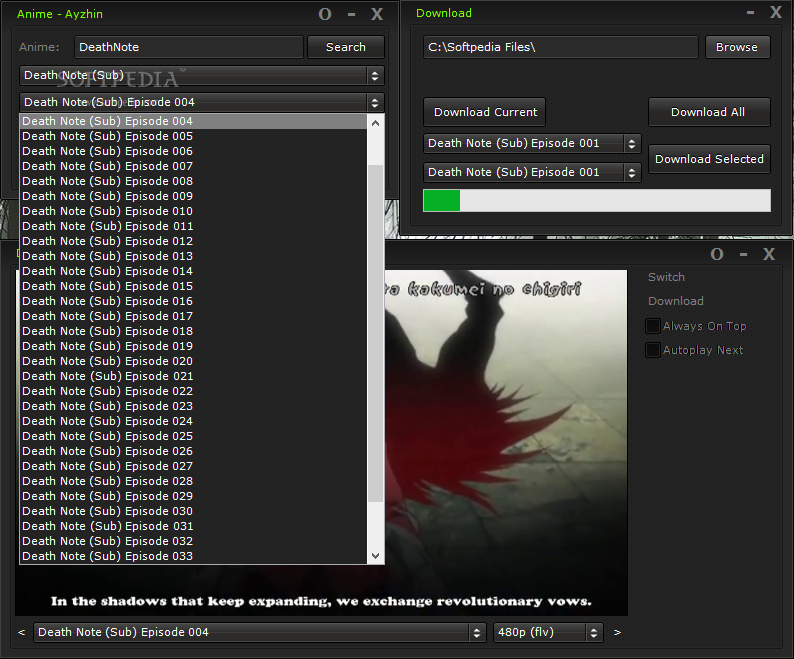Click the O button in player window title bar
This screenshot has width=794, height=659.
(x=717, y=254)
